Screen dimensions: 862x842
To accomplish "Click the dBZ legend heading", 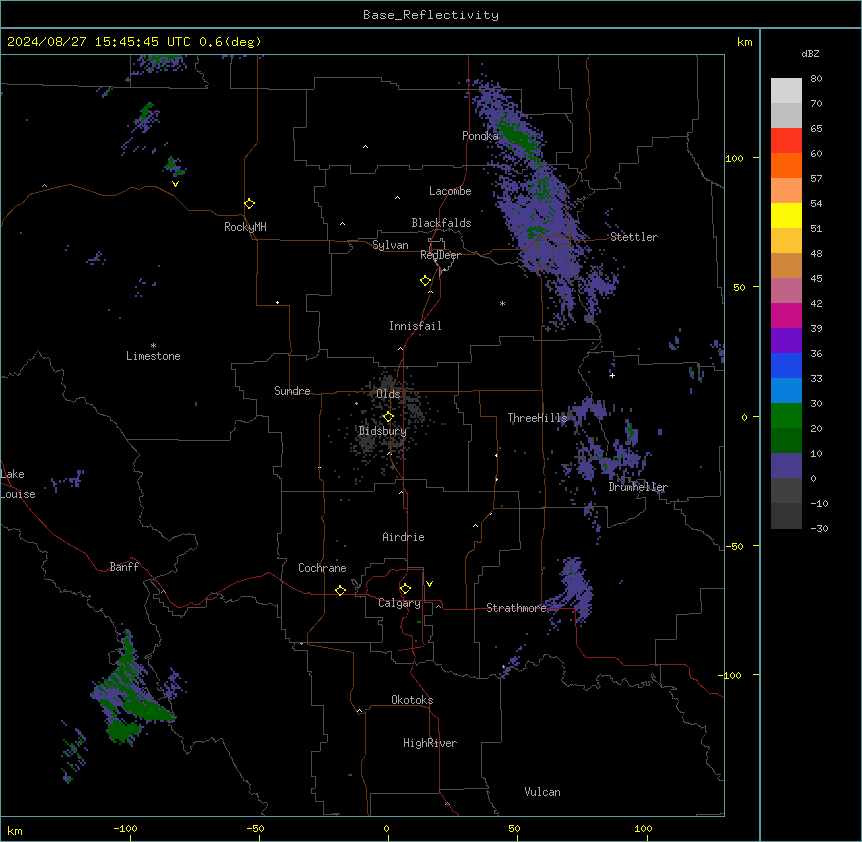I will pyautogui.click(x=810, y=53).
